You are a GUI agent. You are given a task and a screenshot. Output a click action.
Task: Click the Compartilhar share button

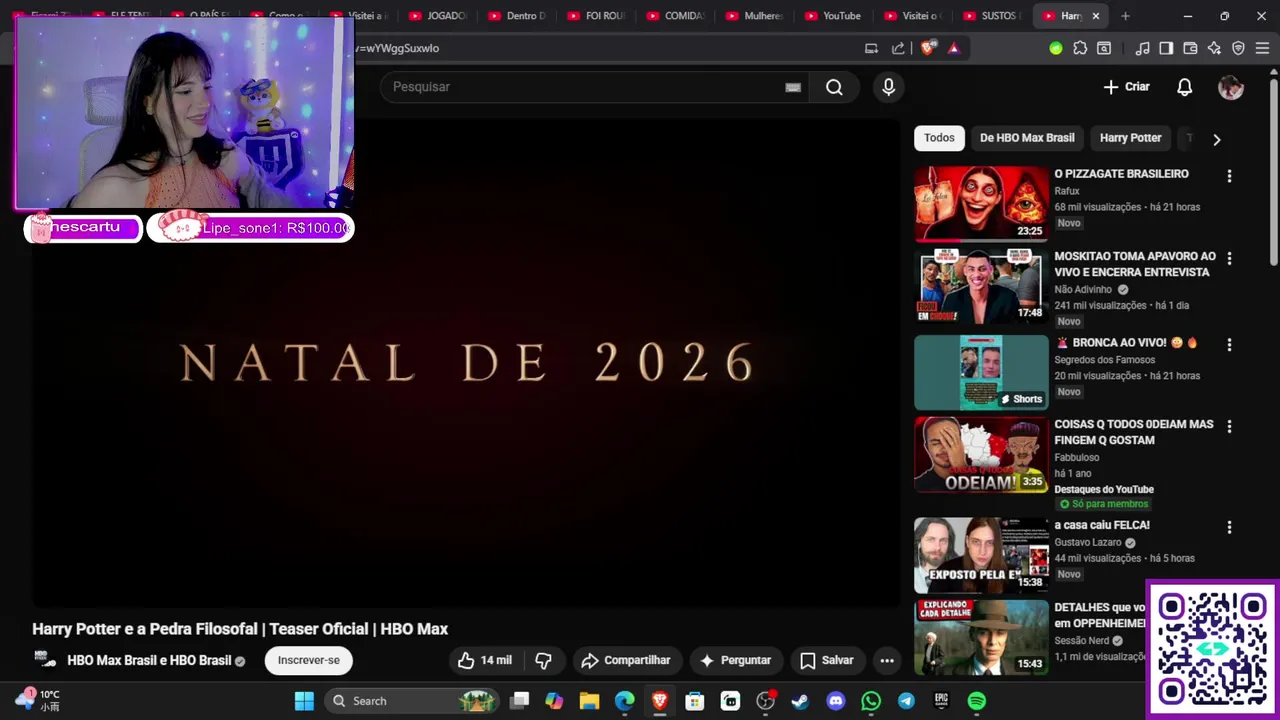pos(626,660)
